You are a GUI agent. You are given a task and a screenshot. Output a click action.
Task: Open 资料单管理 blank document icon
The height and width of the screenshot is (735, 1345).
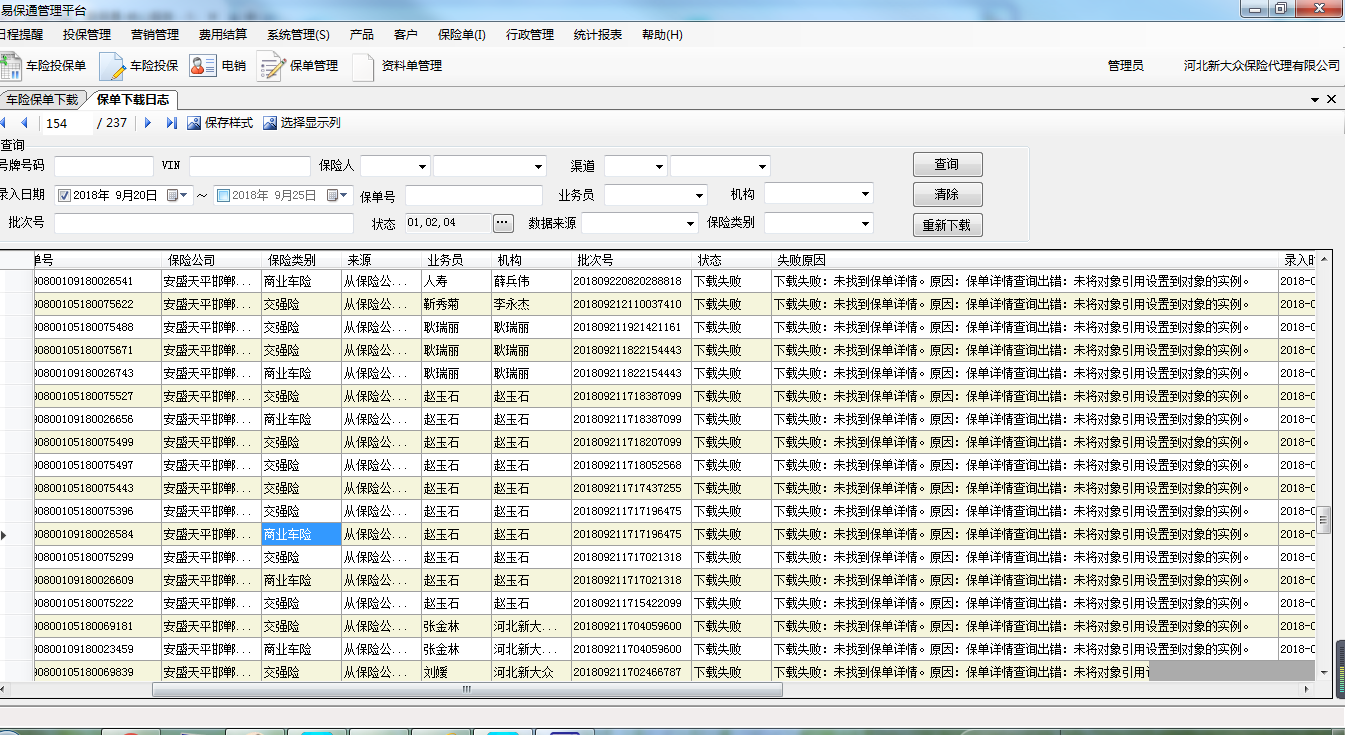[364, 66]
